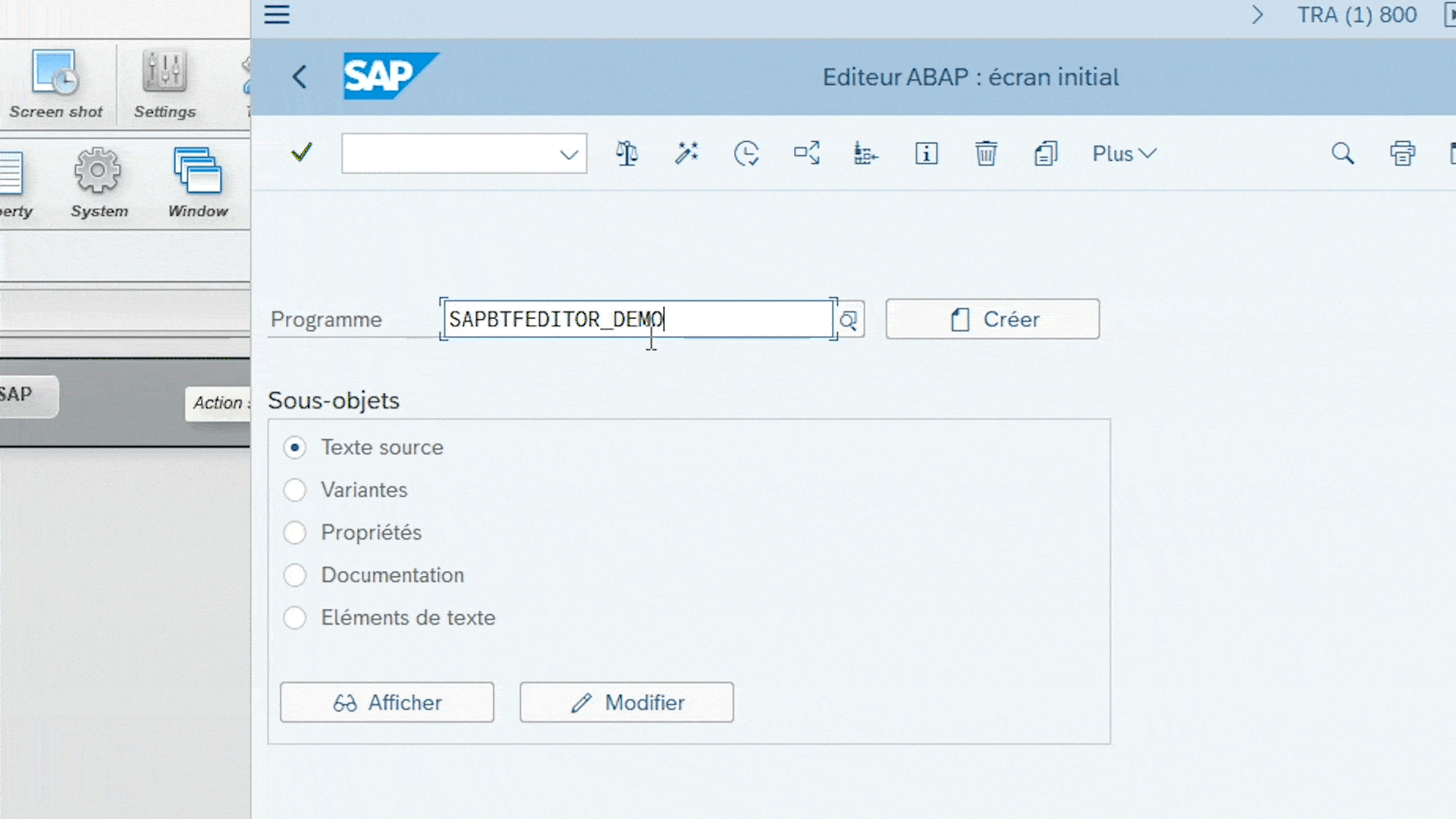Go back using the arrow left of the SAP logo
The height and width of the screenshot is (819, 1456).
pos(300,77)
